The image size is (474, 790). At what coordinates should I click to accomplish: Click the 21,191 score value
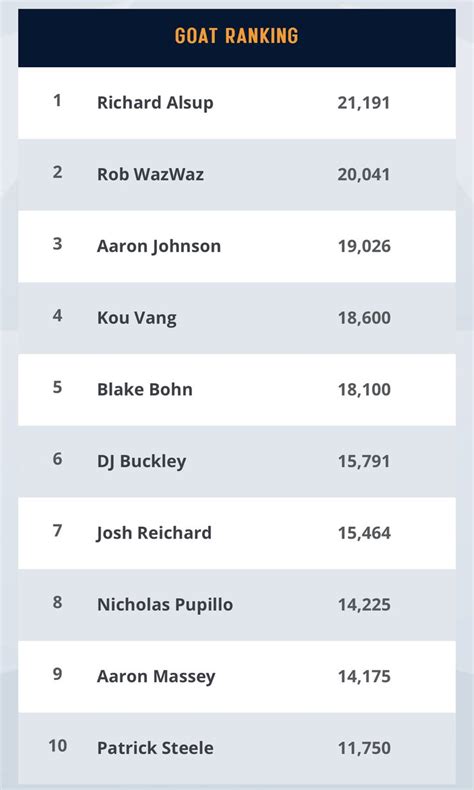coord(364,103)
